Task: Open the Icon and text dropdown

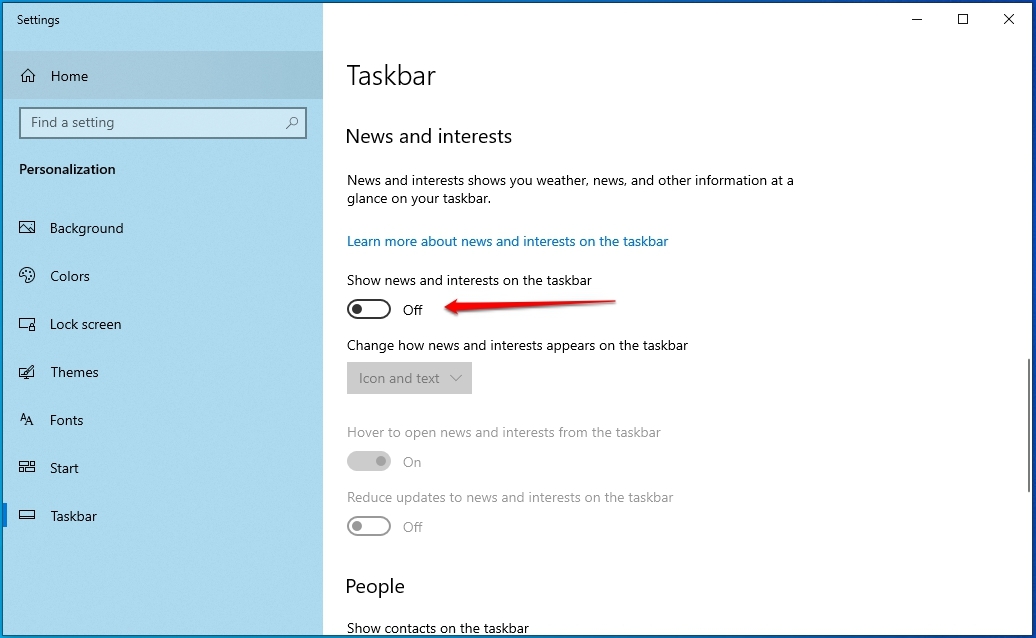Action: tap(409, 378)
